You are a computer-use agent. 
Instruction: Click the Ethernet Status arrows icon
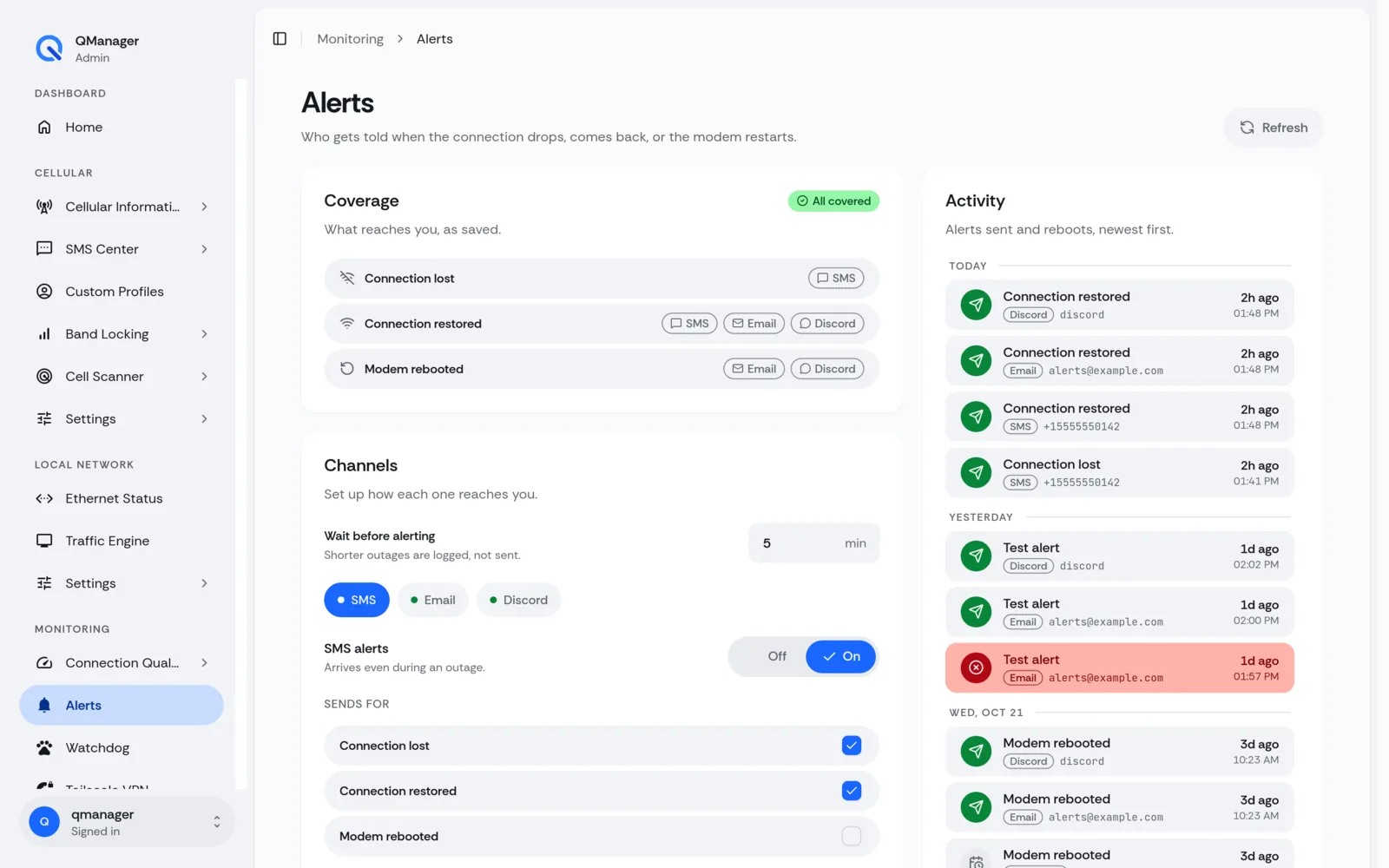[44, 498]
